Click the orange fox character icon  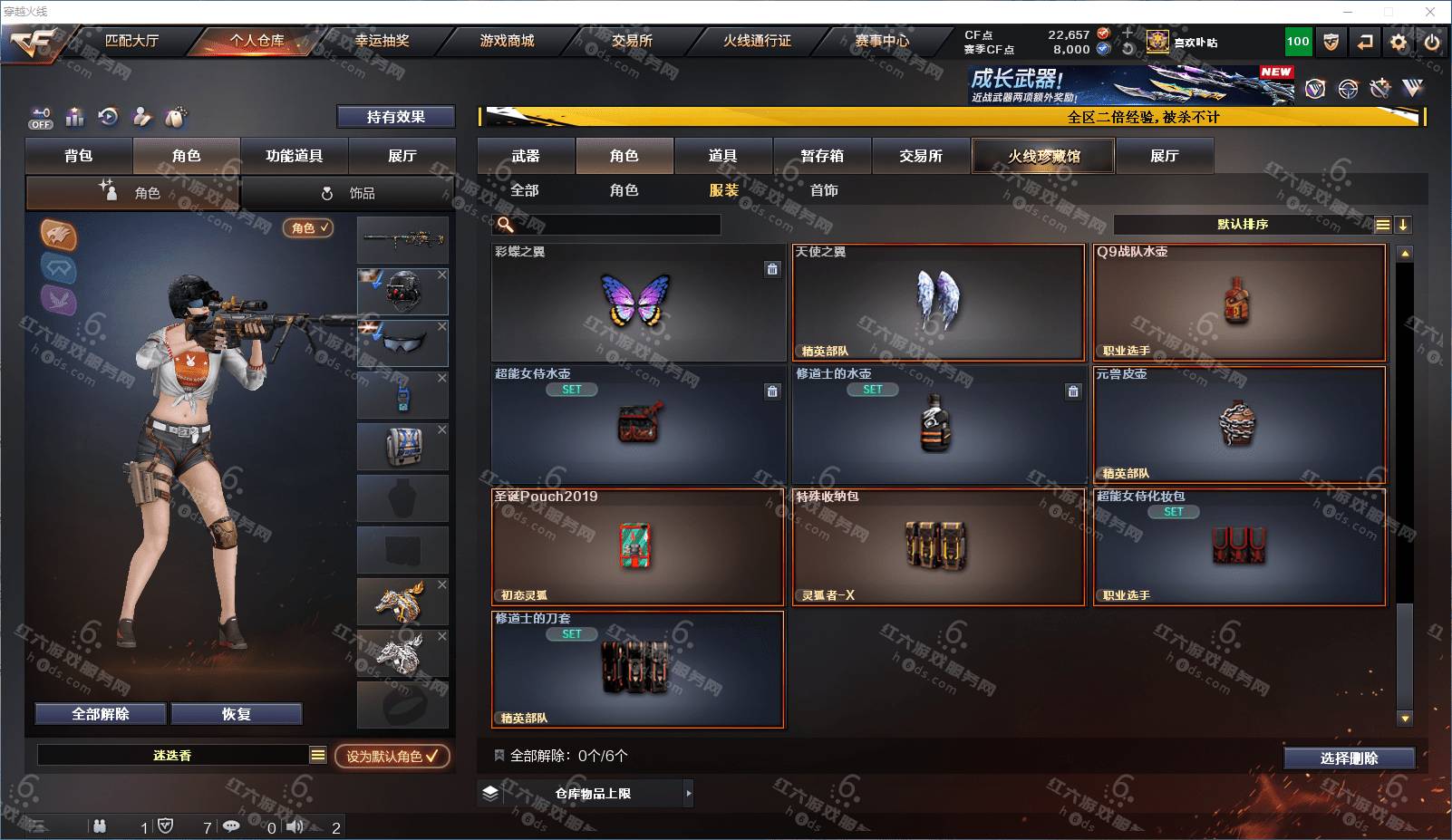coord(59,235)
